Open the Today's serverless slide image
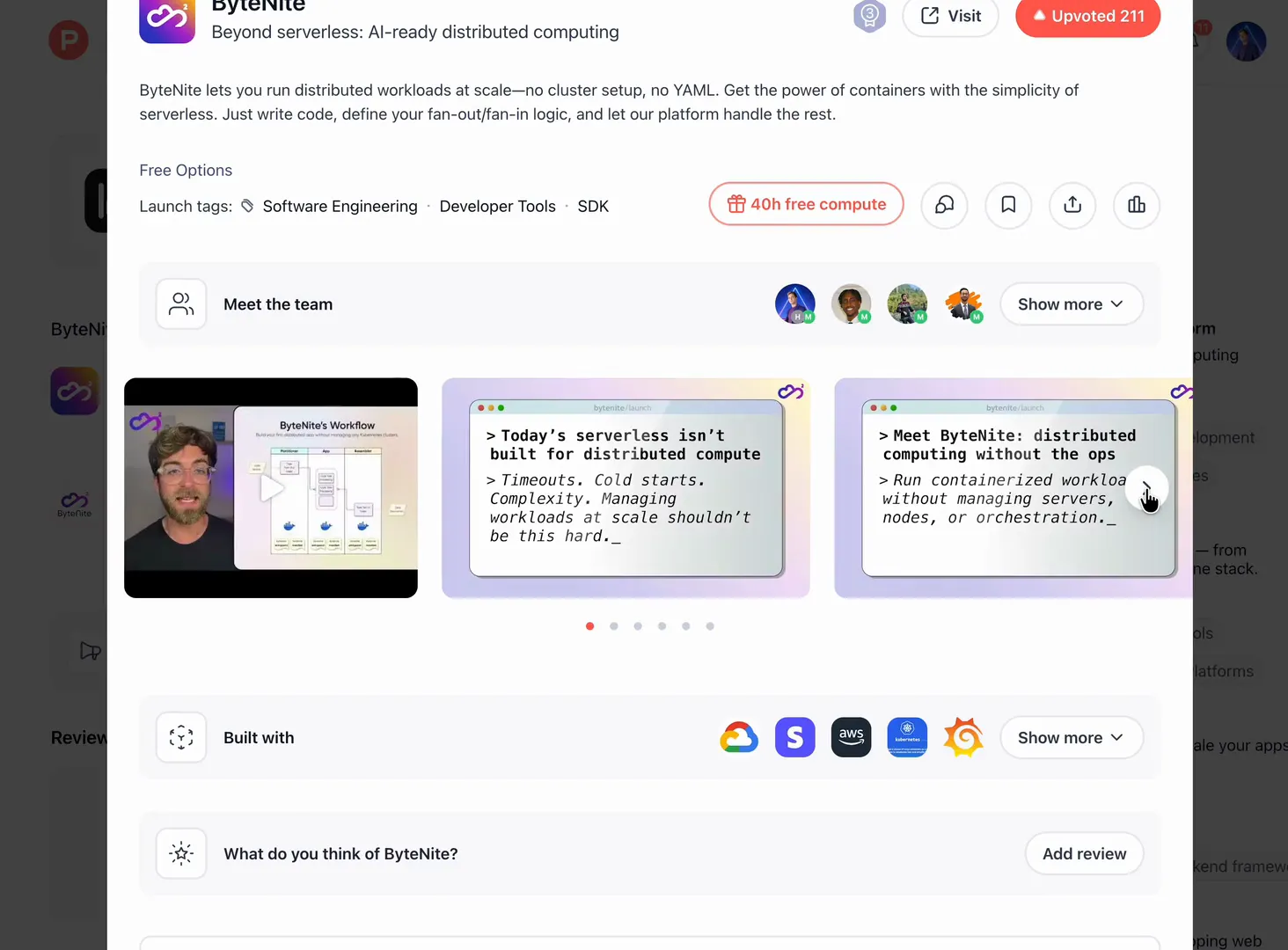This screenshot has width=1288, height=950. pyautogui.click(x=626, y=488)
